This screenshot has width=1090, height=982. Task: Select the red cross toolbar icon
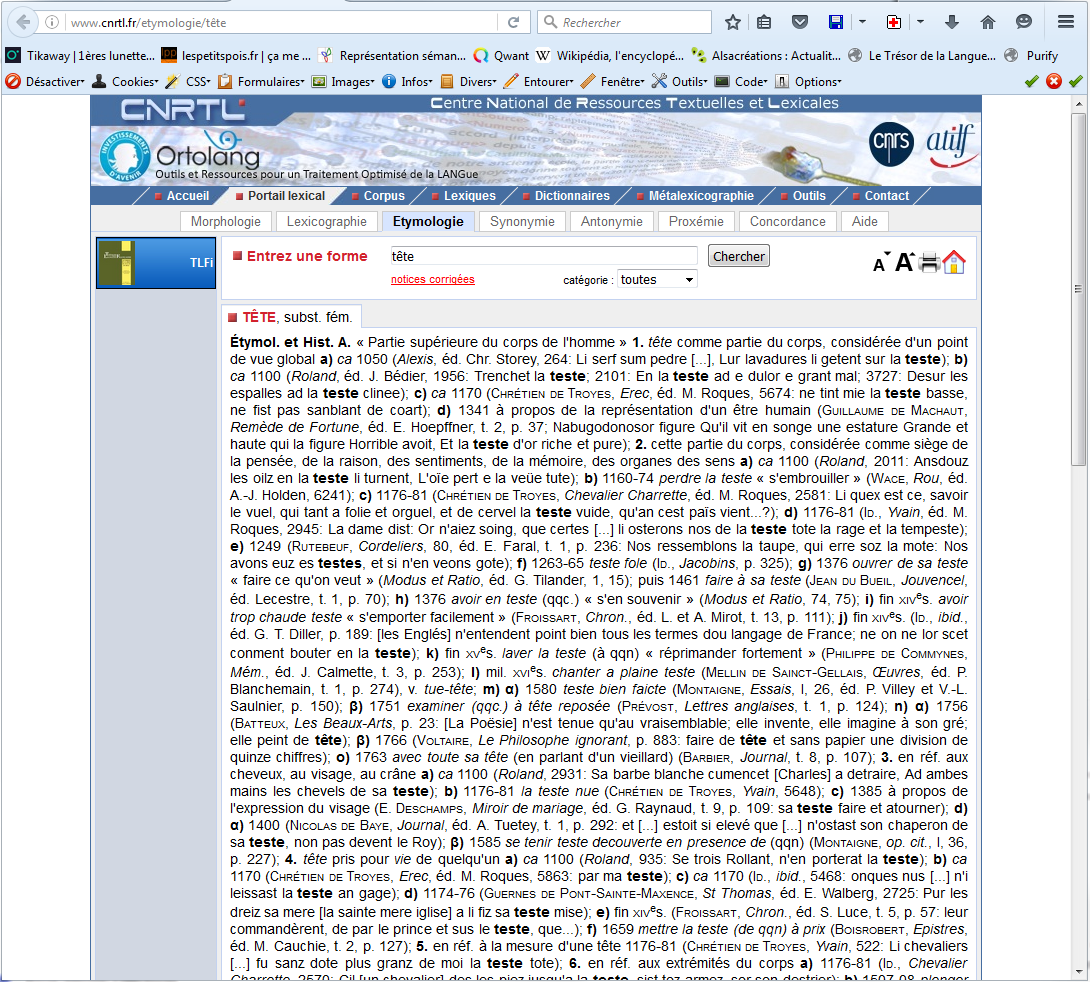[894, 22]
